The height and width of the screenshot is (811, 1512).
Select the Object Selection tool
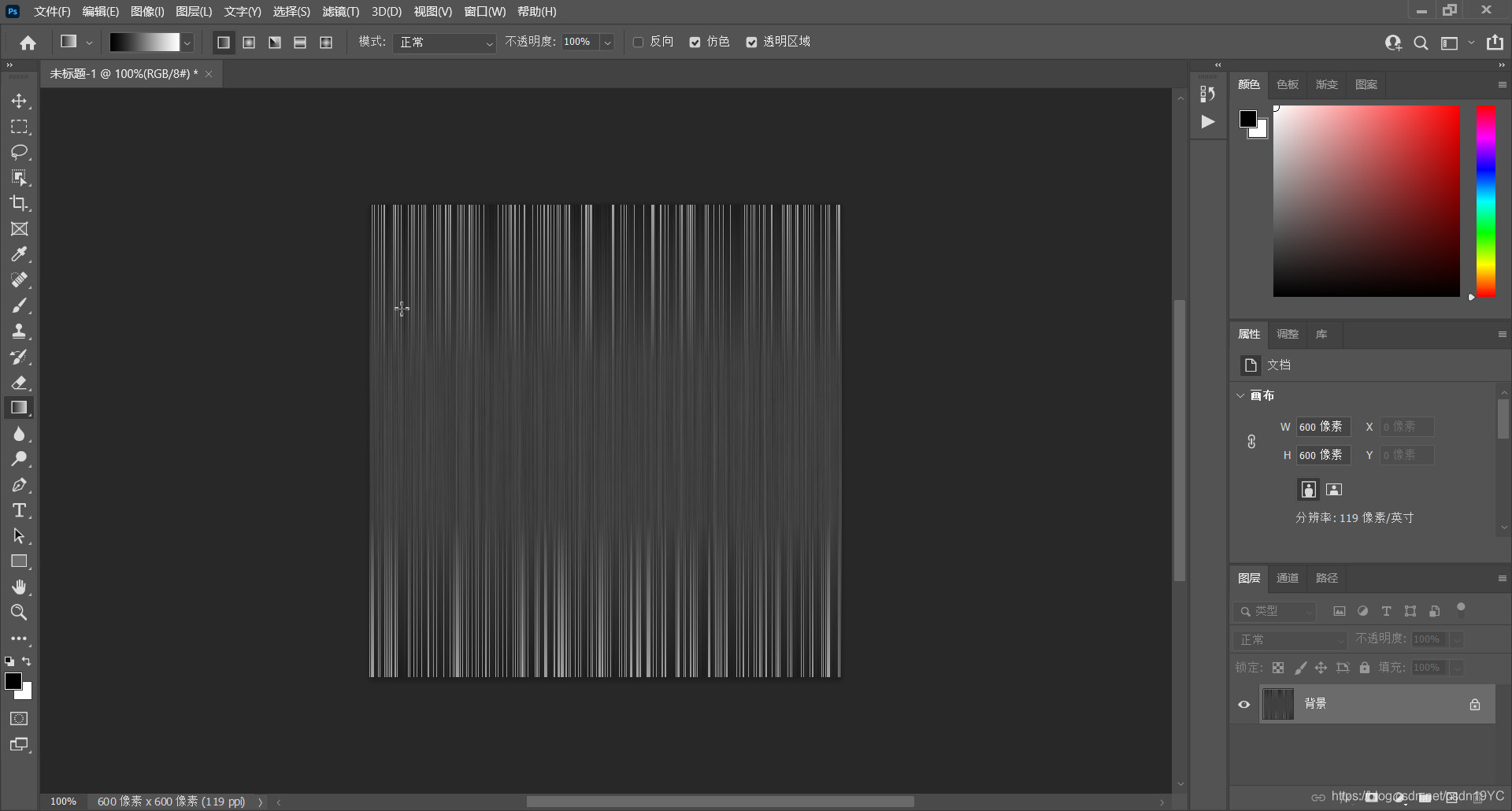point(19,178)
